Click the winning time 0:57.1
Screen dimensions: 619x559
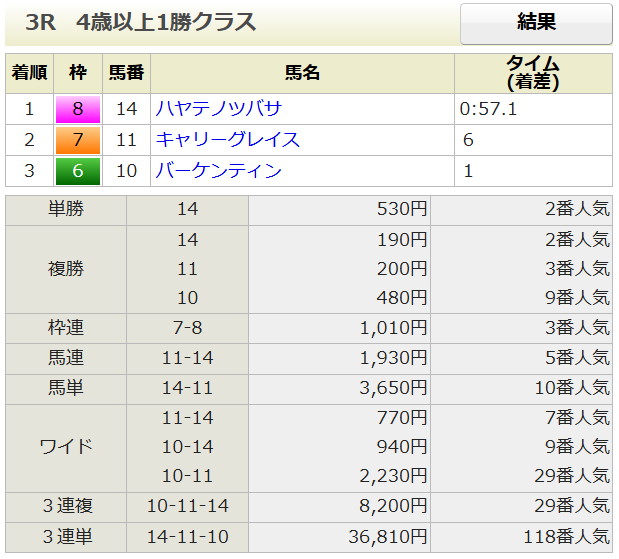[x=488, y=109]
